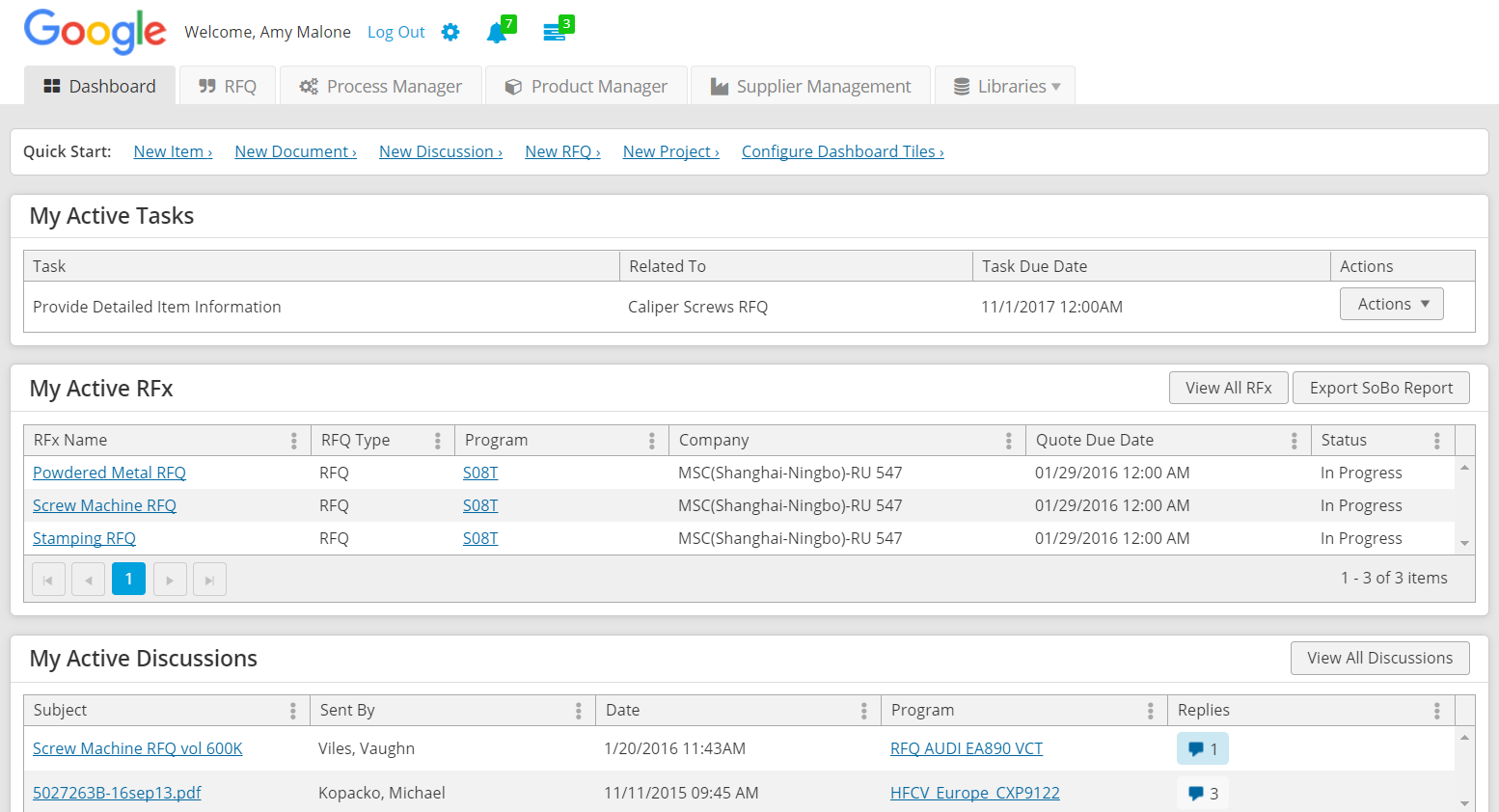Go to last page of RFx list

pos(209,580)
